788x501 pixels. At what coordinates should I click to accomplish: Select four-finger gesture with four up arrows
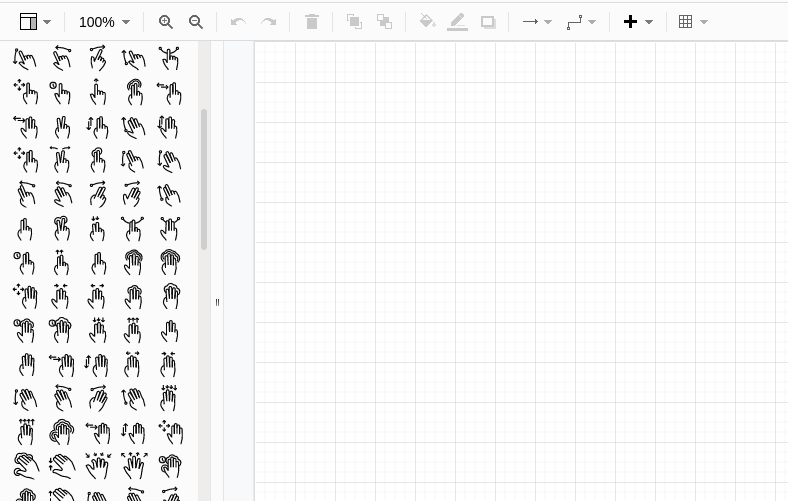point(25,432)
